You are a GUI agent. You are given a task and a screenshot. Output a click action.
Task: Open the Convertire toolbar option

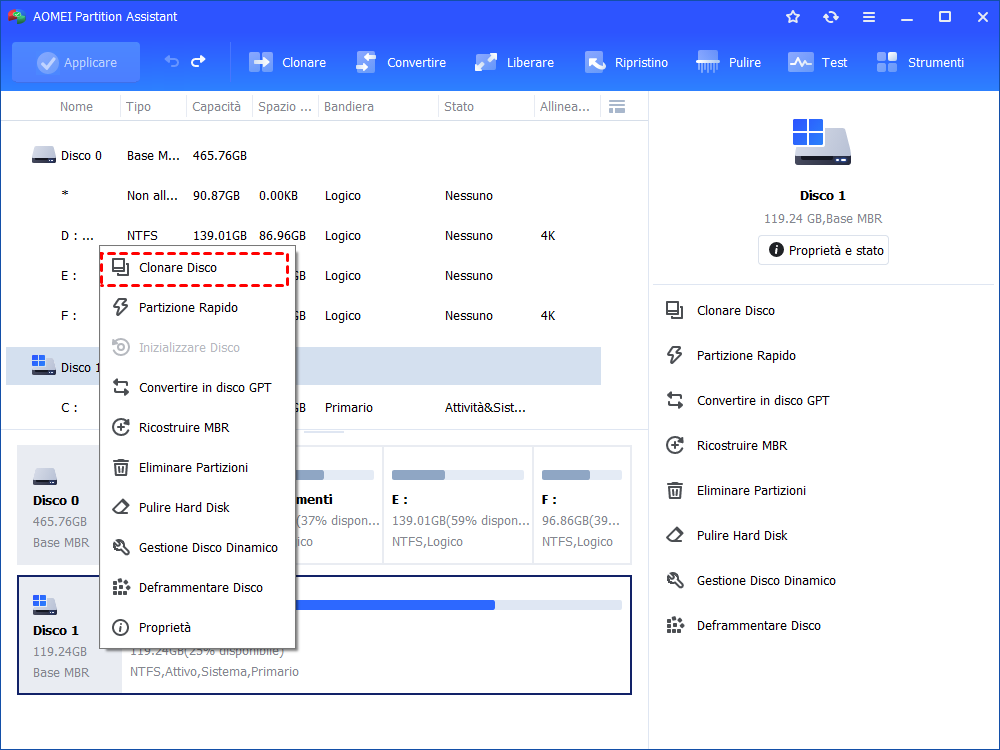click(x=401, y=62)
